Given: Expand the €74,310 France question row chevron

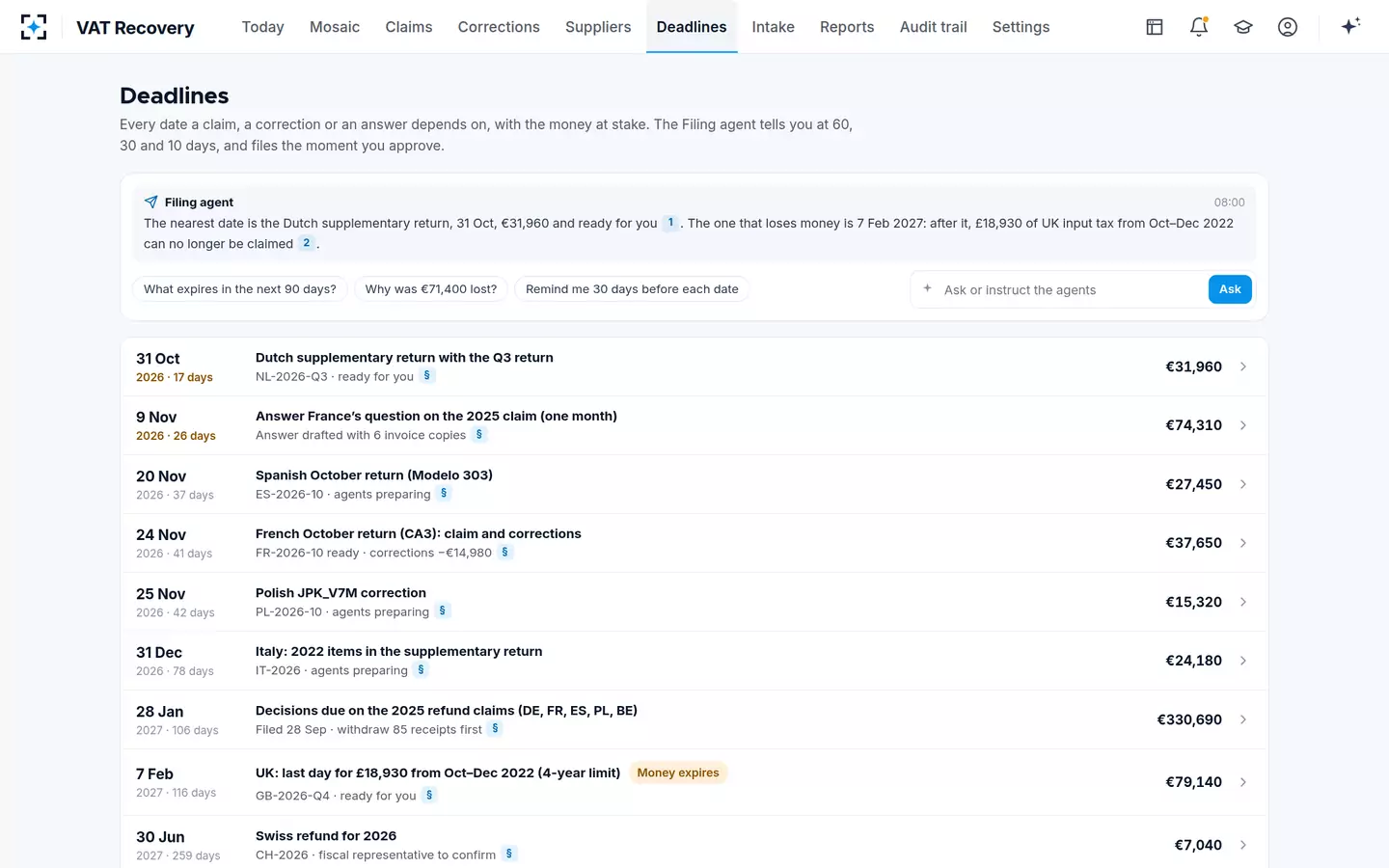Looking at the screenshot, I should [1243, 425].
